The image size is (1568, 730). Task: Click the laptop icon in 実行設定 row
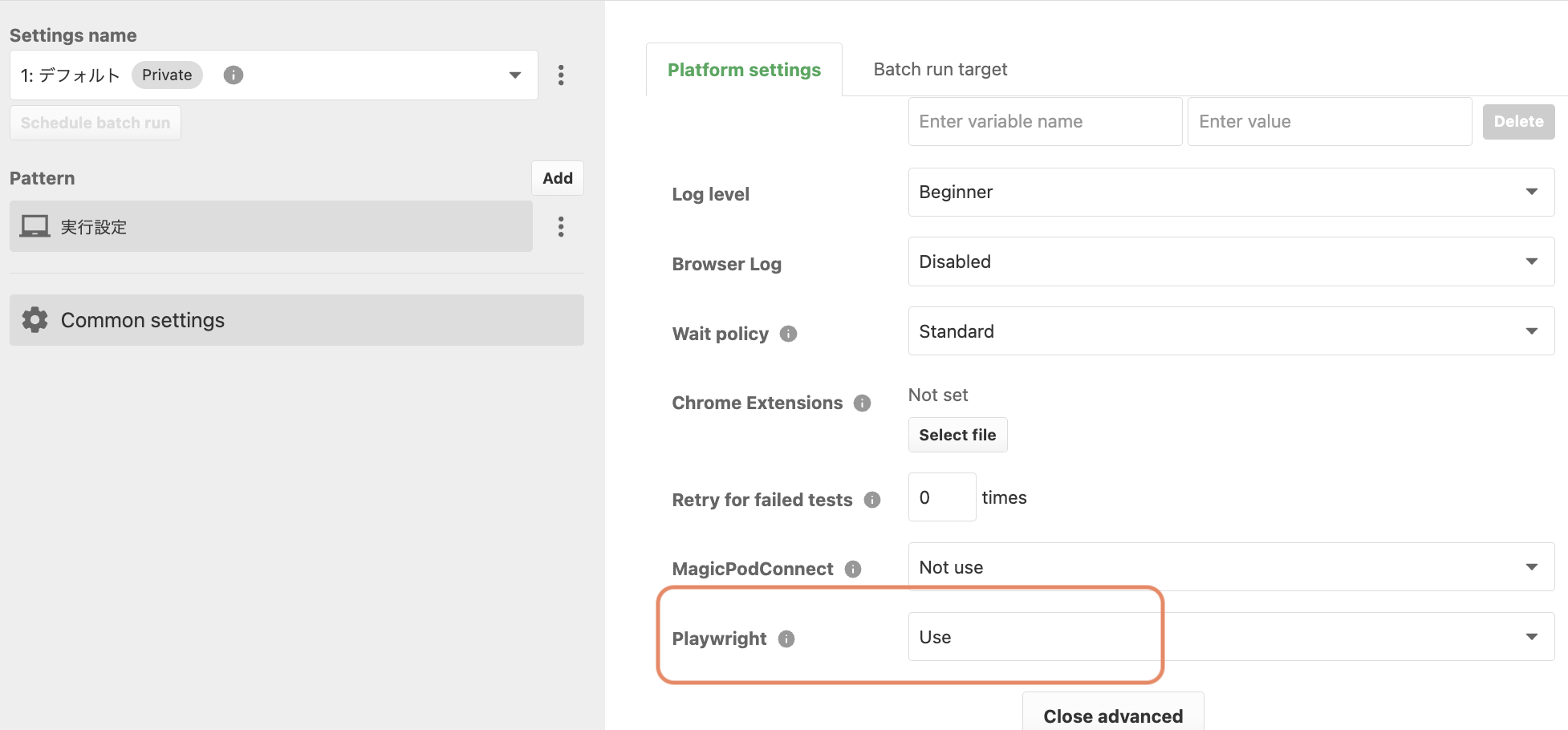point(35,227)
